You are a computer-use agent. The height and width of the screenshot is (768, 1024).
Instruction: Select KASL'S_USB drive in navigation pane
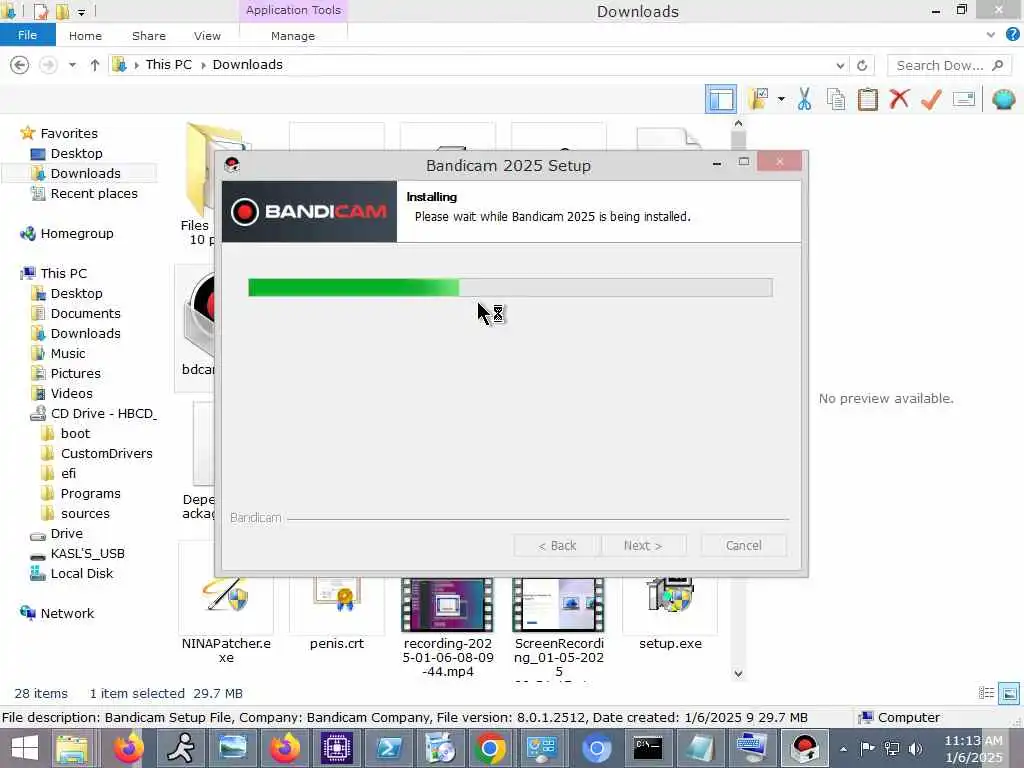(x=88, y=553)
